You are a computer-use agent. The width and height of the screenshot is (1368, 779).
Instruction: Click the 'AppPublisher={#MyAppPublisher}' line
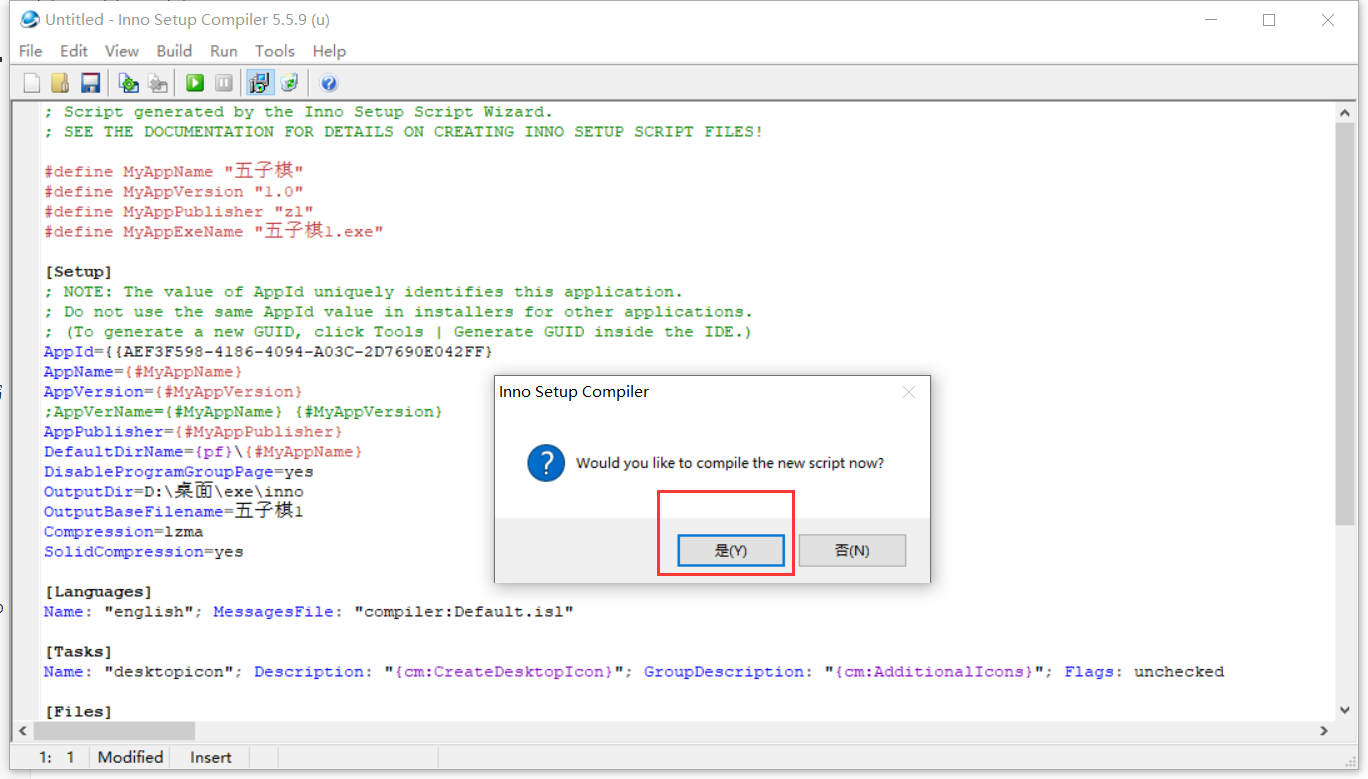click(193, 432)
